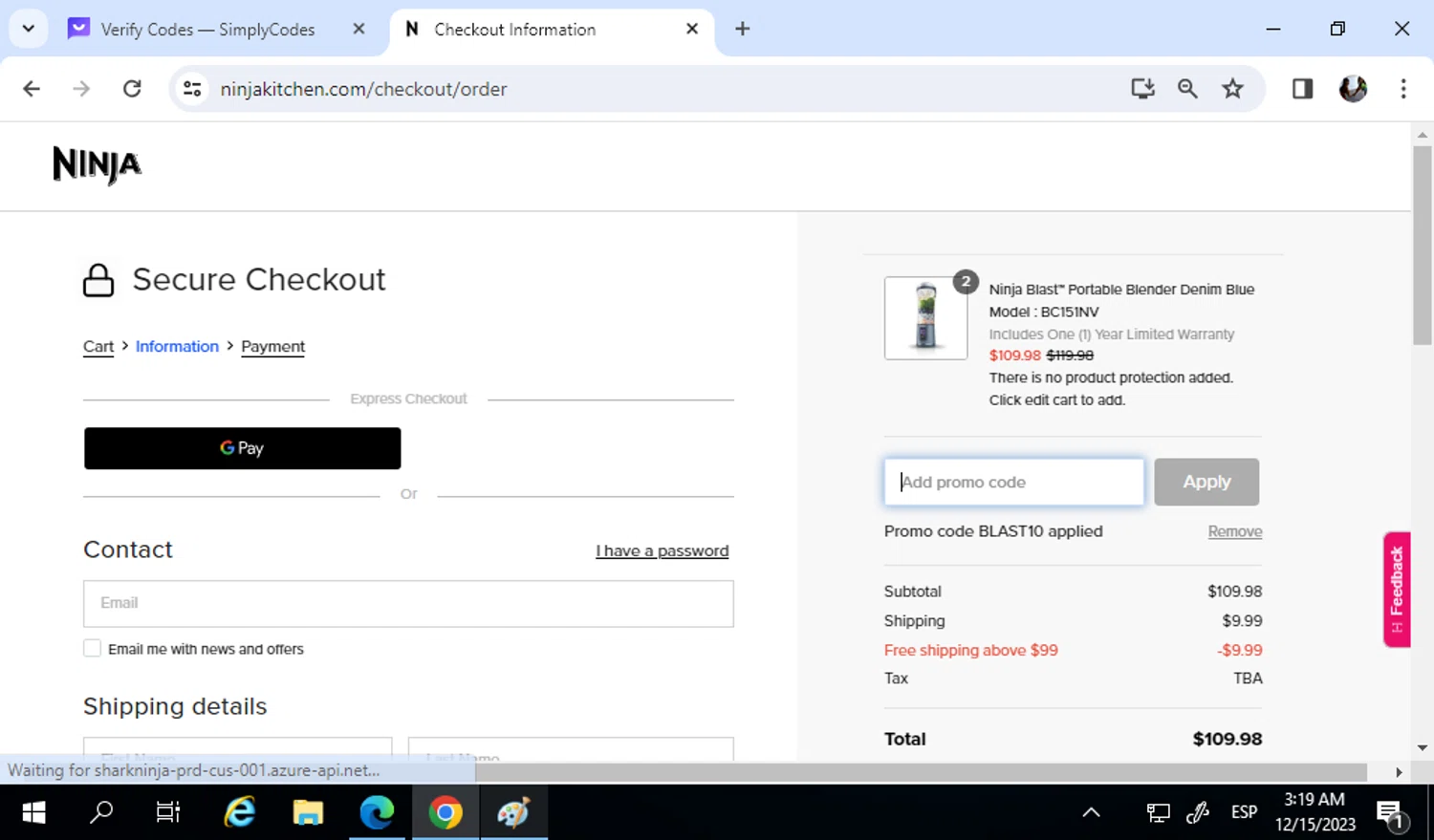This screenshot has width=1434, height=840.
Task: Click the I have a password link
Action: (x=662, y=550)
